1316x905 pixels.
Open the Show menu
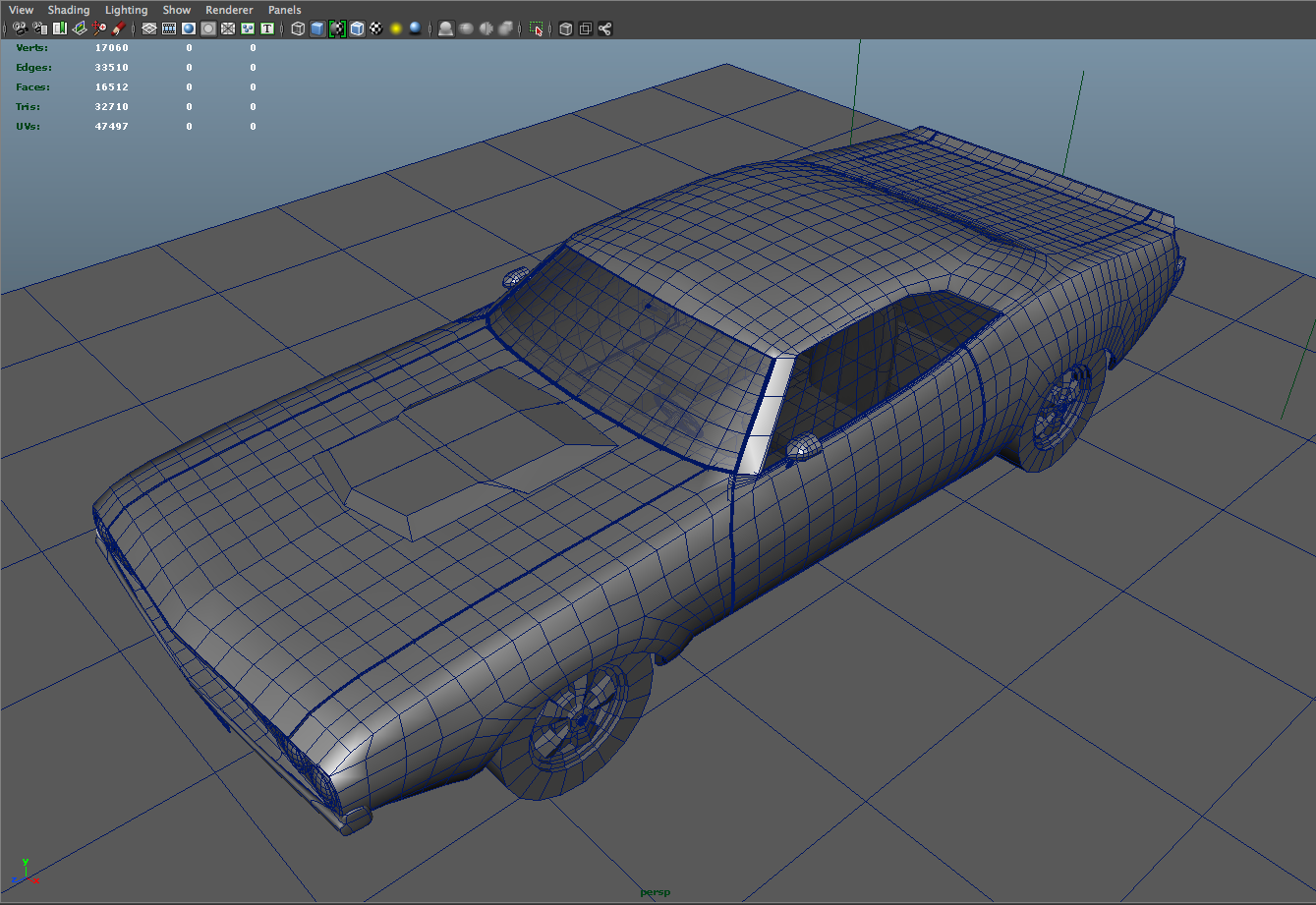click(177, 10)
